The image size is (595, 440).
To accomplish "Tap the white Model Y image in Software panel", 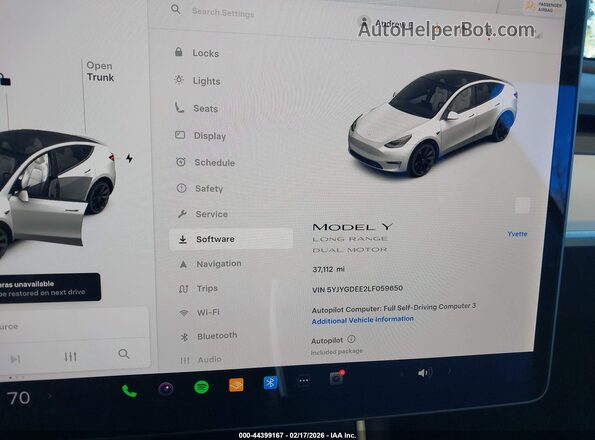I will click(433, 123).
